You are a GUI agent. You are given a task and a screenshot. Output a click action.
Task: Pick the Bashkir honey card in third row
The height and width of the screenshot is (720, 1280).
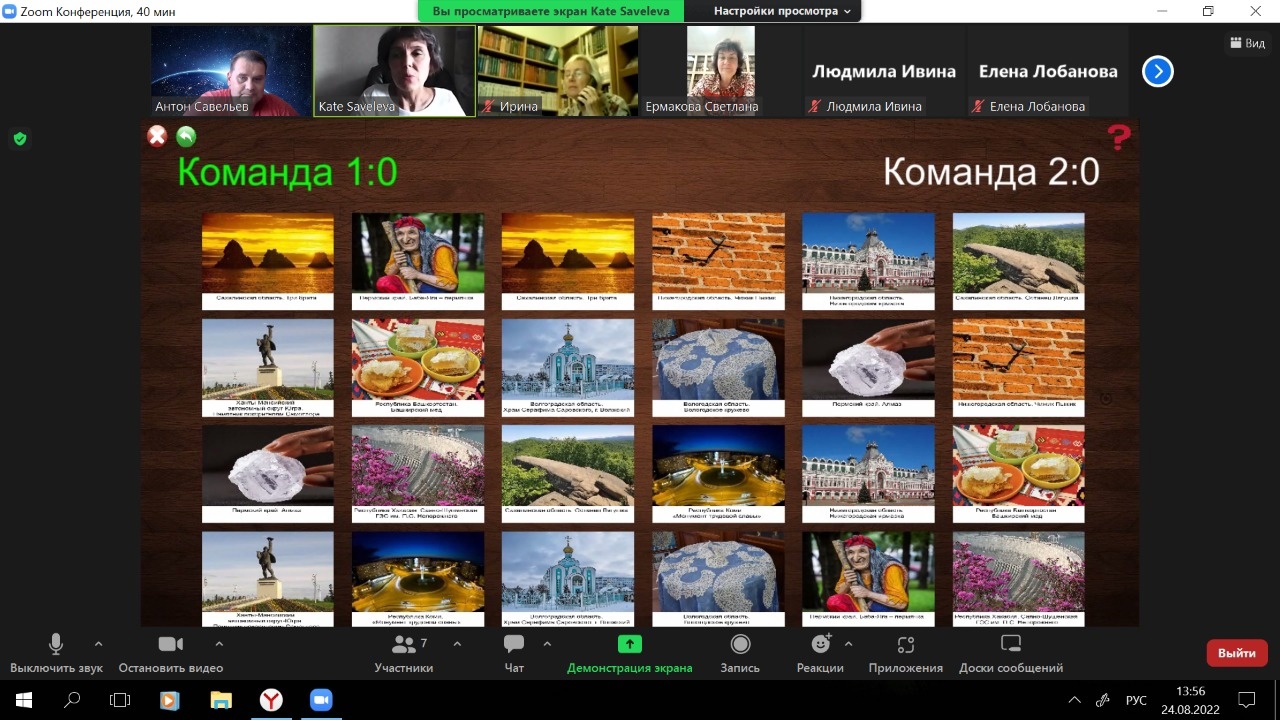(1019, 474)
